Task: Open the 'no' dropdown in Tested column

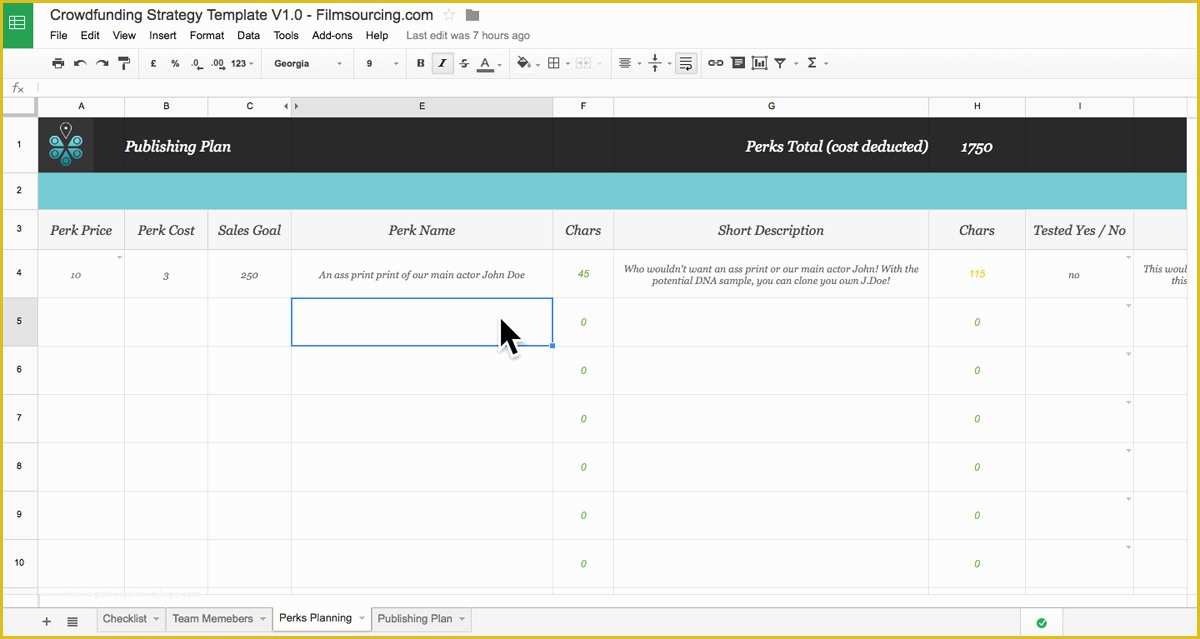Action: click(x=1128, y=258)
